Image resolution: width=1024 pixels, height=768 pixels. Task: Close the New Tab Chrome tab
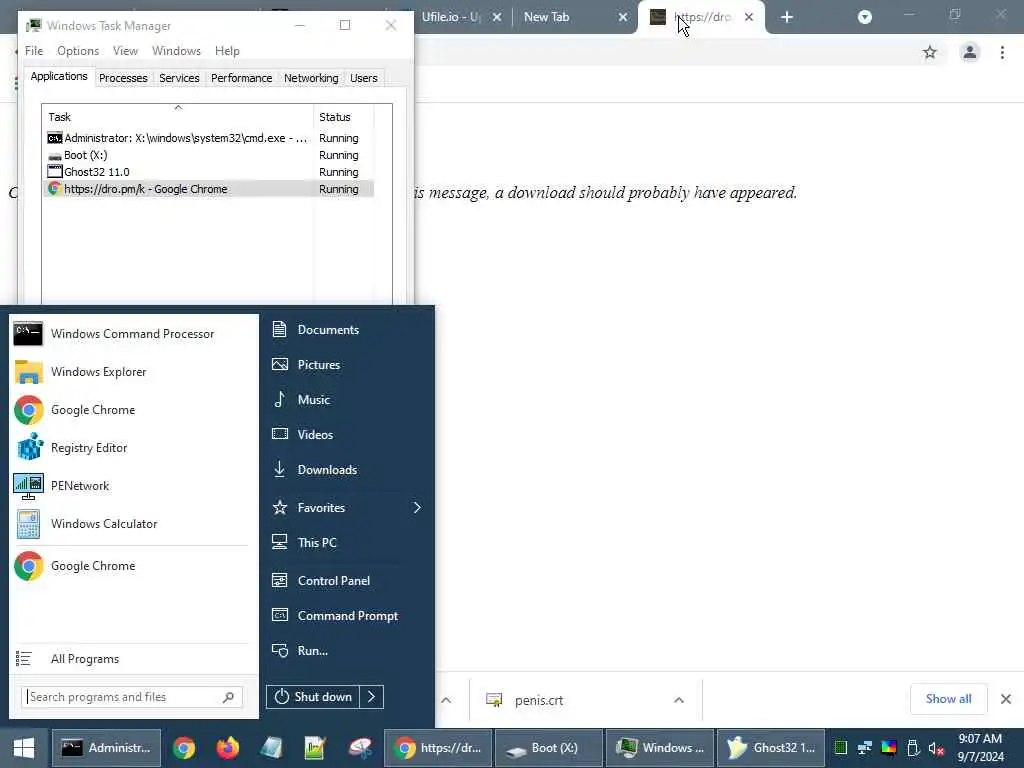point(623,17)
